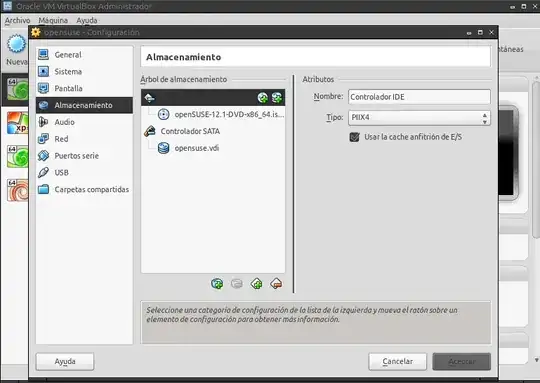This screenshot has width=540, height=383.
Task: Click the remove attachment button below the tree
Action: pyautogui.click(x=237, y=284)
